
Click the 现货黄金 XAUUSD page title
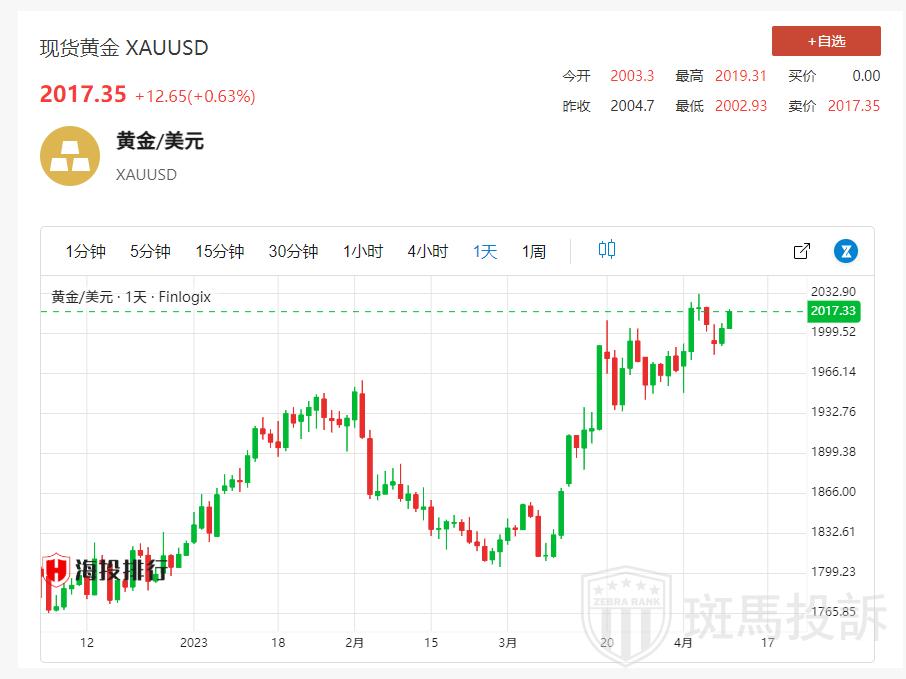click(x=124, y=48)
